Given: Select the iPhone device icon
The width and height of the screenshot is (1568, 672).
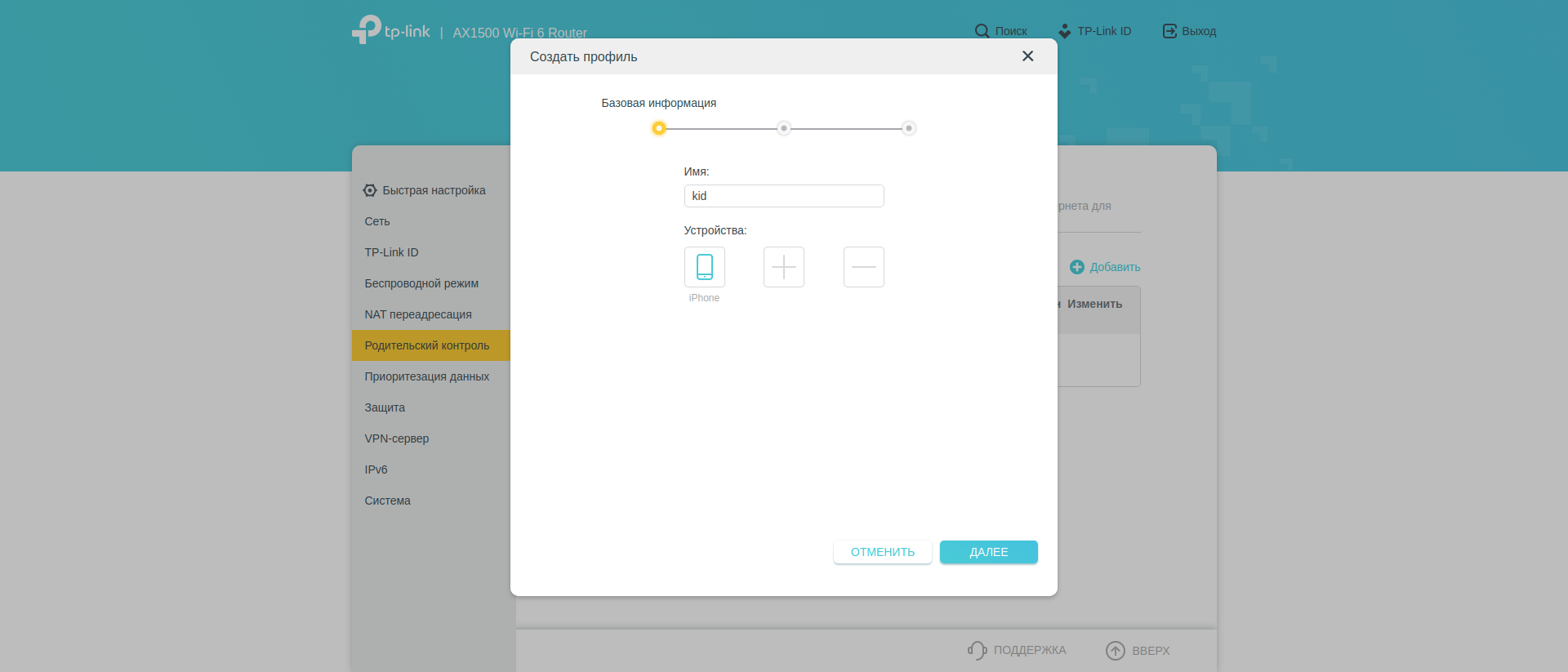Looking at the screenshot, I should pyautogui.click(x=704, y=267).
